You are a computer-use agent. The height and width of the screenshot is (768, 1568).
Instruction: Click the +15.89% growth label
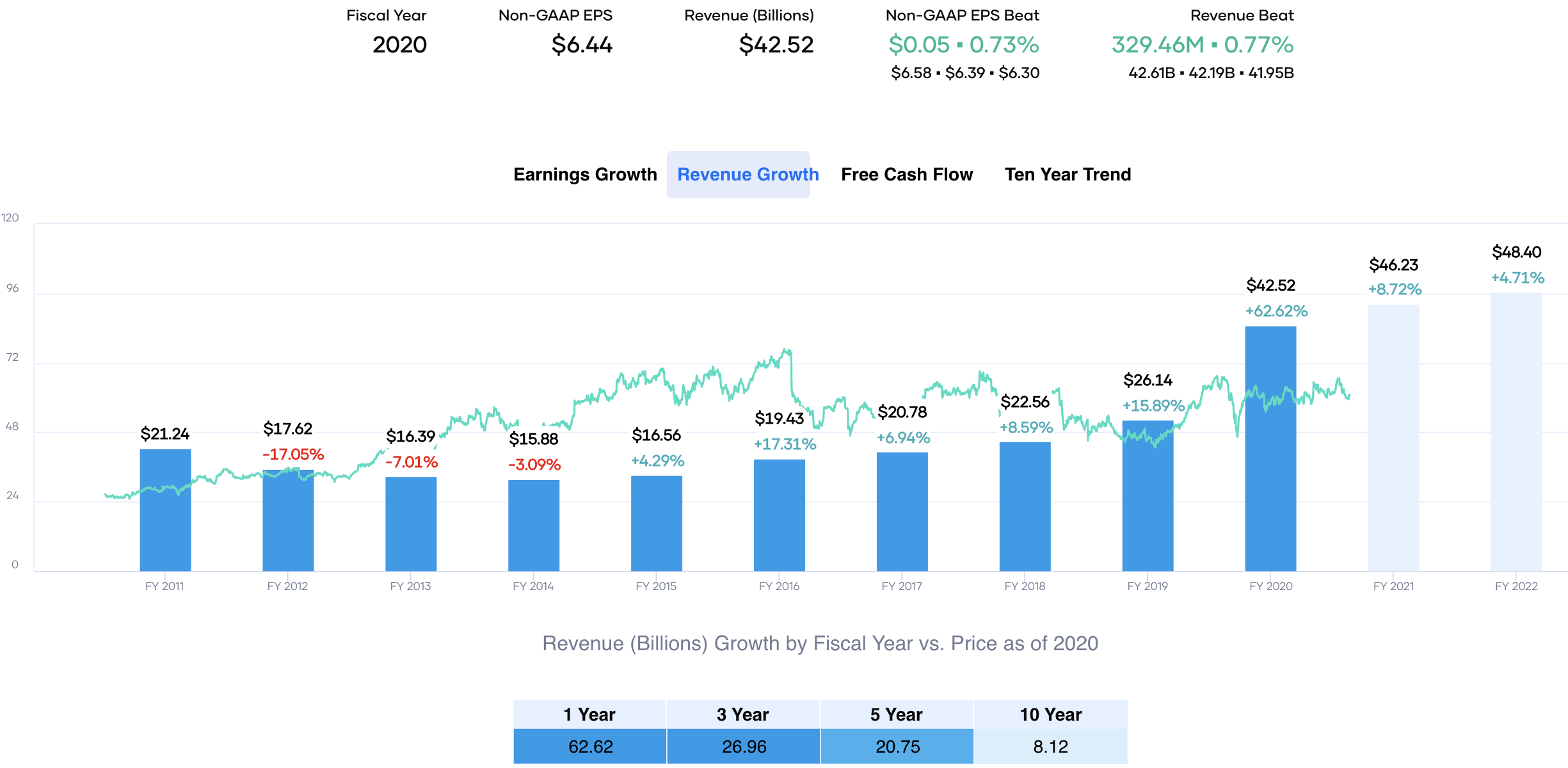click(x=1153, y=406)
